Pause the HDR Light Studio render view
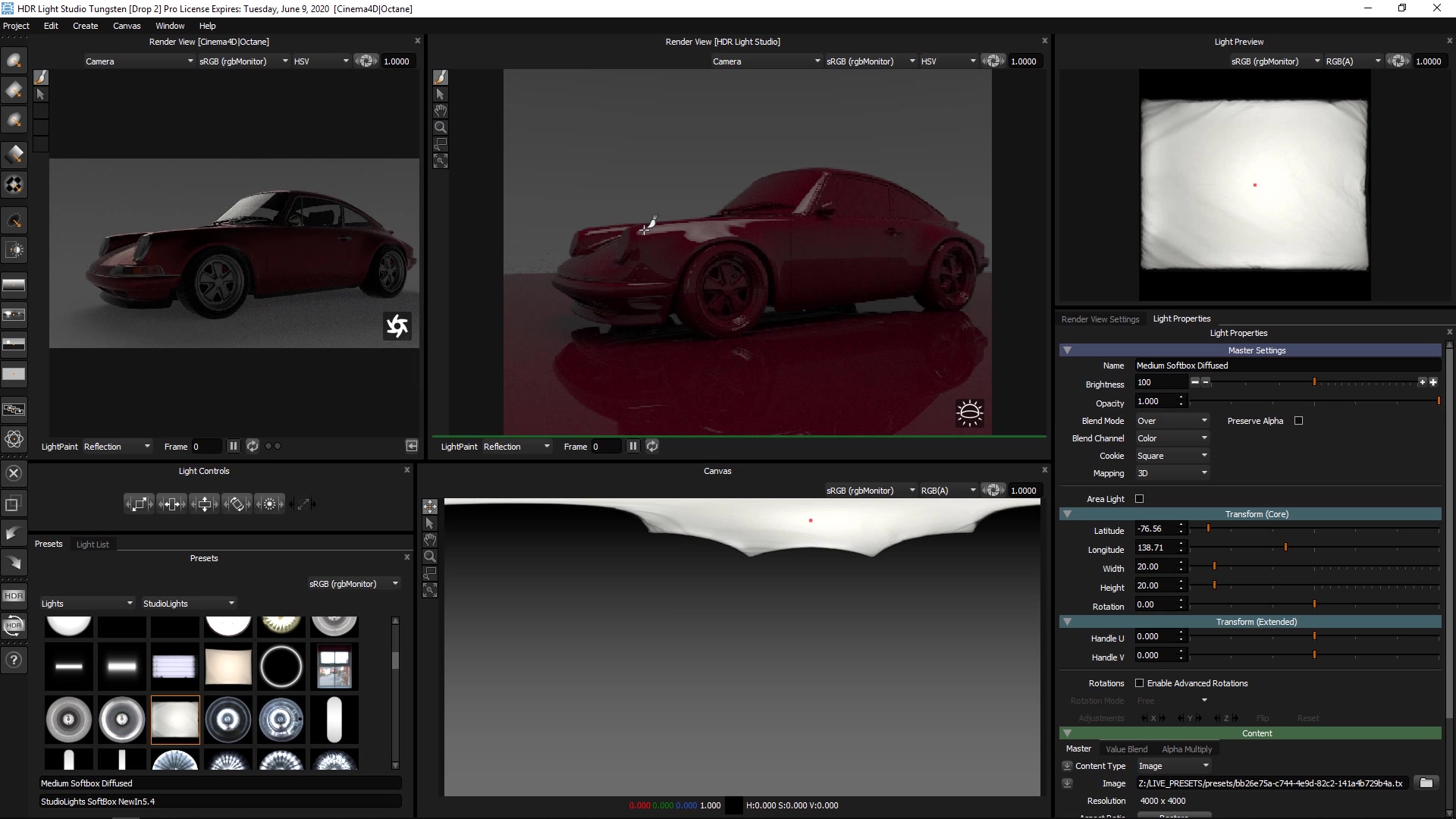The image size is (1456, 819). click(x=632, y=446)
